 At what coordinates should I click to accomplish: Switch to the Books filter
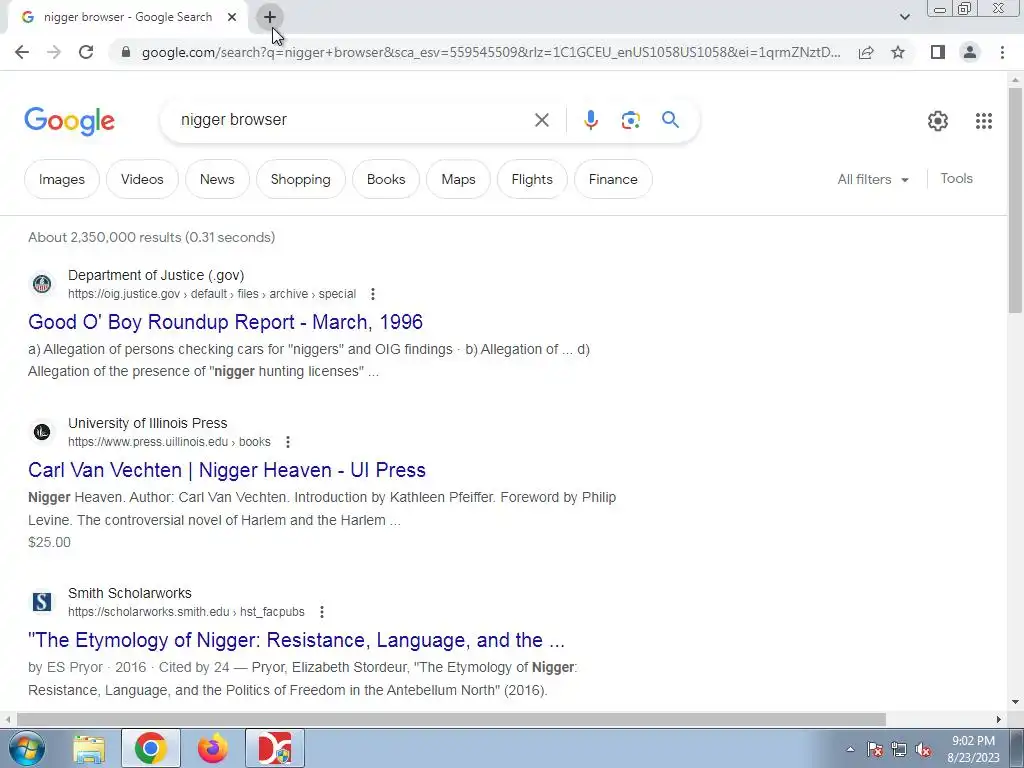tap(386, 179)
